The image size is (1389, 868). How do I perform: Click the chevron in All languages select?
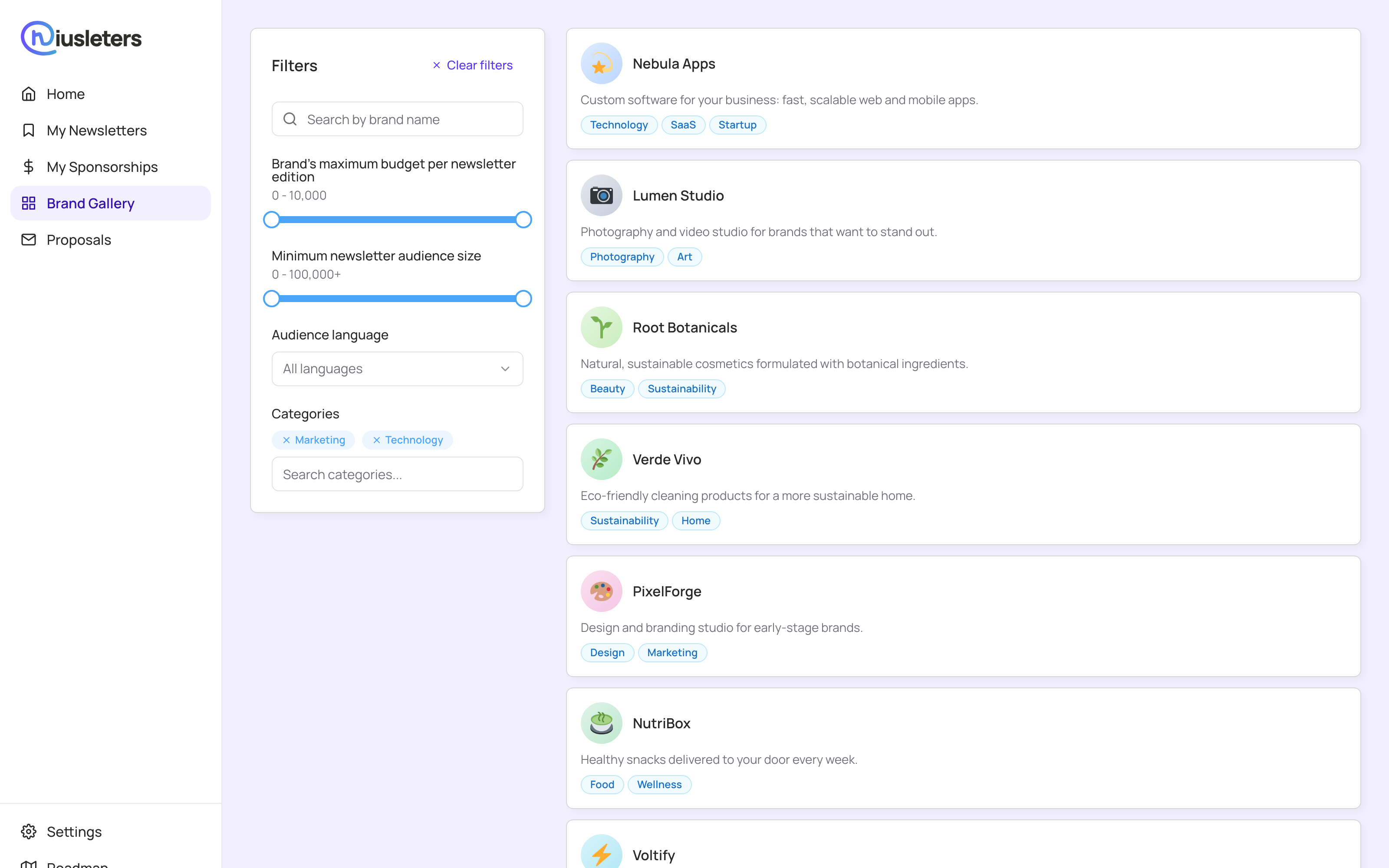[x=505, y=368]
